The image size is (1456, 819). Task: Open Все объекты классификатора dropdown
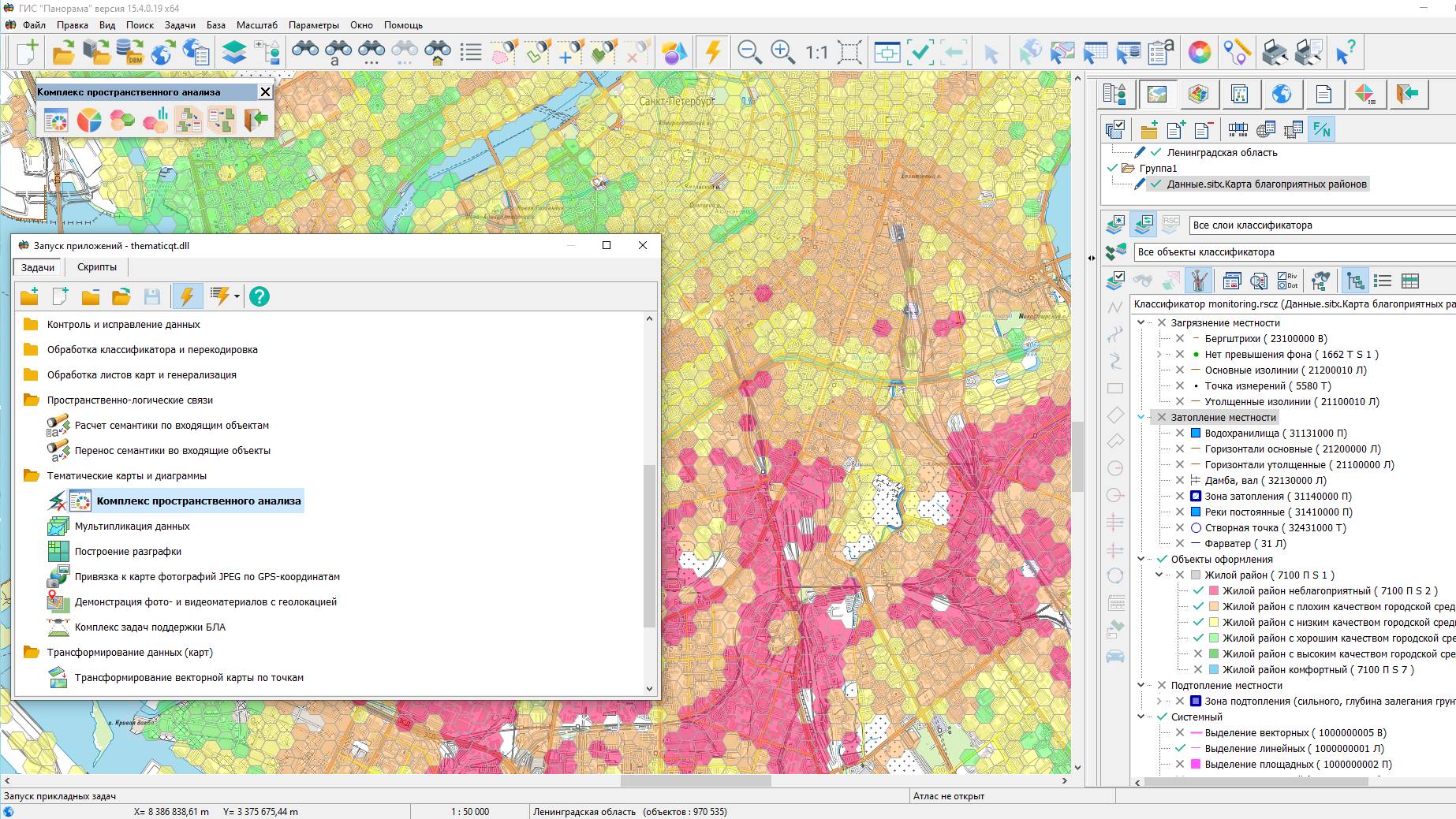pyautogui.click(x=1295, y=252)
